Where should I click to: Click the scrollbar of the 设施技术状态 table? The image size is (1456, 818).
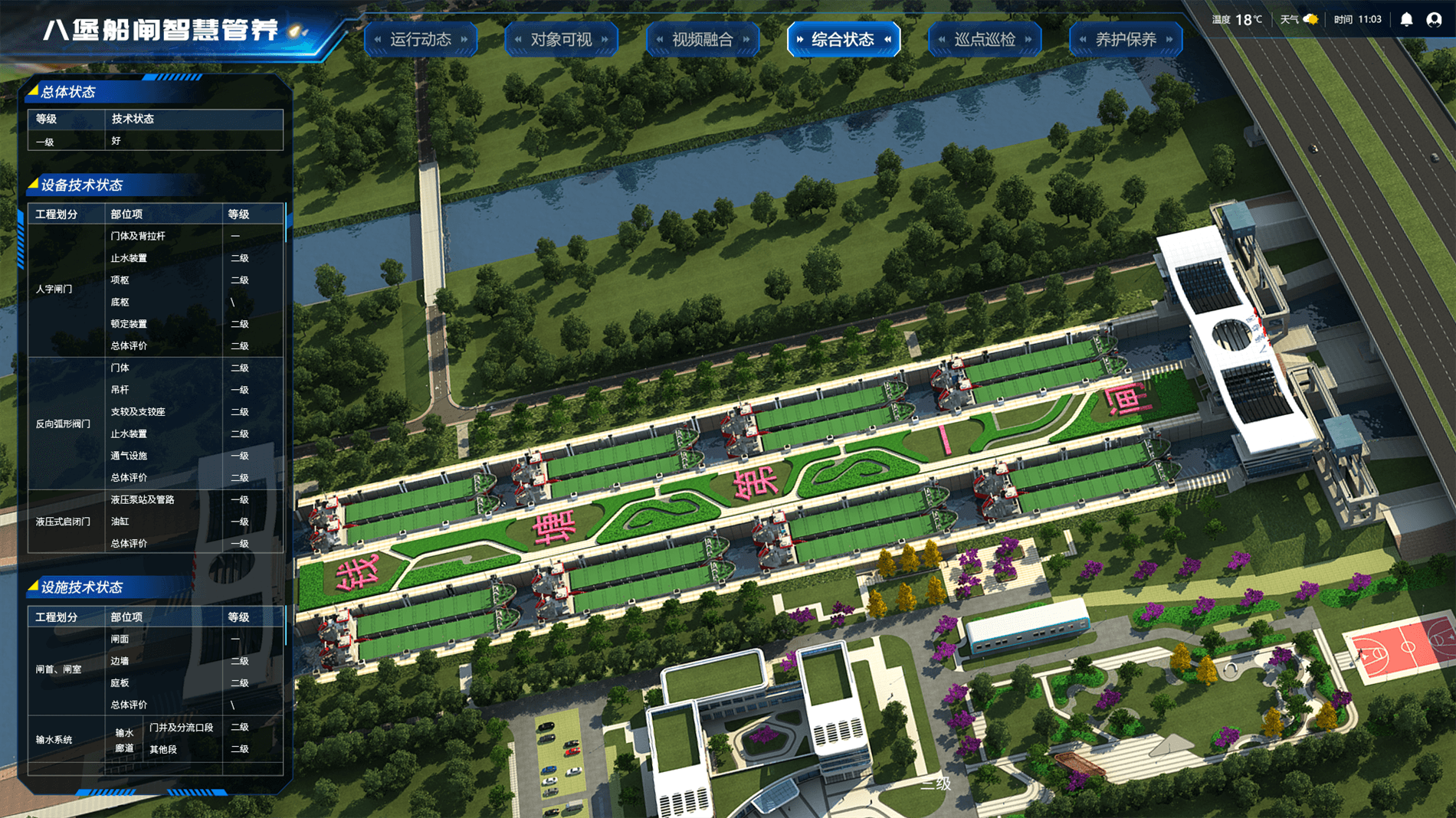286,625
